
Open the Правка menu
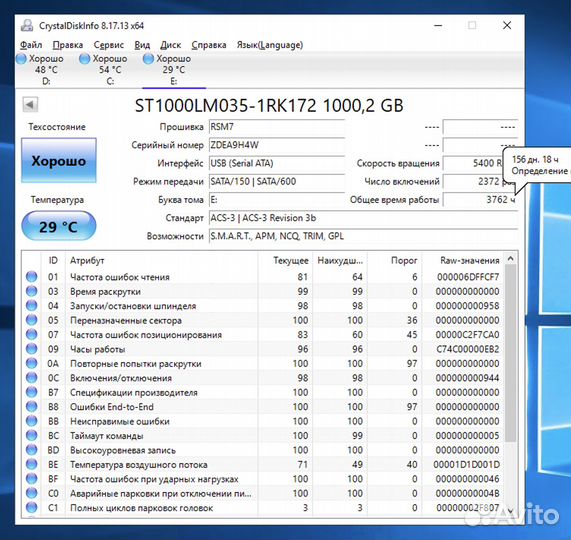coord(68,45)
